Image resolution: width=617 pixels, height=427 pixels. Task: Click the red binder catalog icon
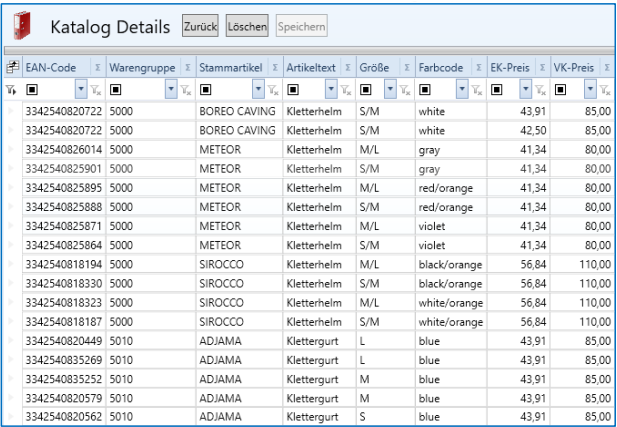22,27
